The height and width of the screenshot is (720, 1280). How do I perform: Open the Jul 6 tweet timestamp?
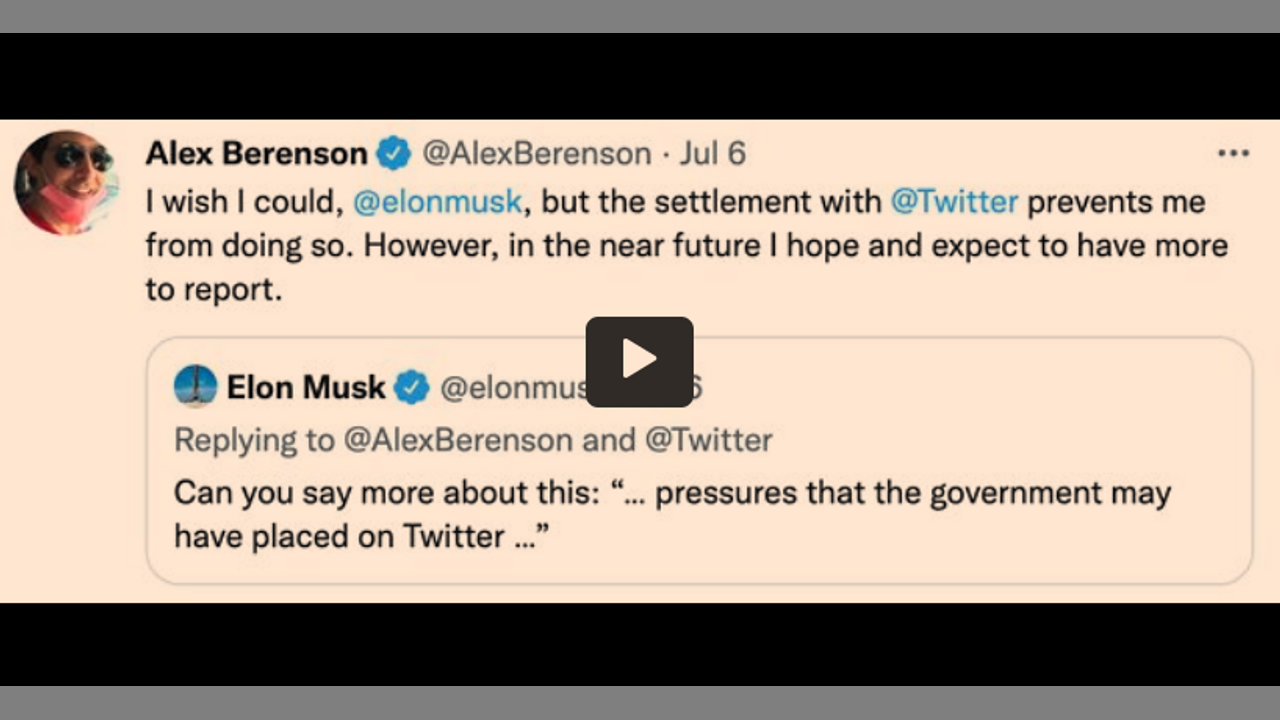tap(713, 154)
